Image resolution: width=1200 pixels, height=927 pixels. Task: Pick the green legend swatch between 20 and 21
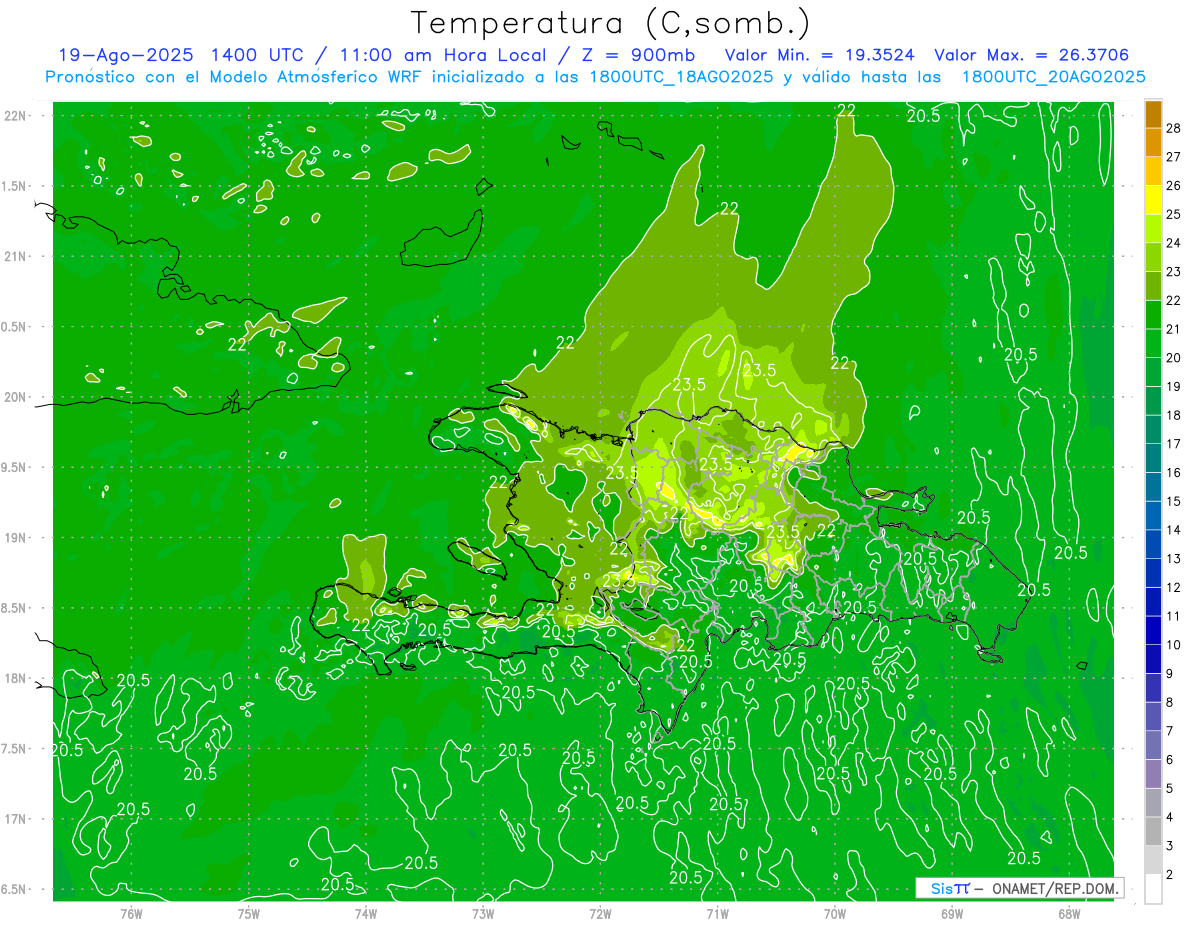[x=1153, y=343]
